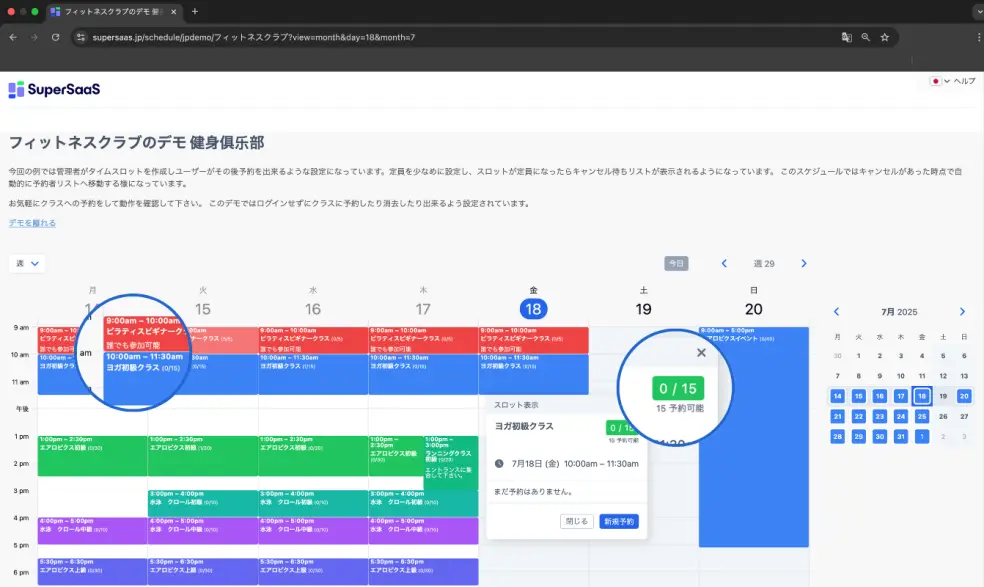The height and width of the screenshot is (587, 984).
Task: Select date 20 in mini calendar
Action: [x=964, y=396]
